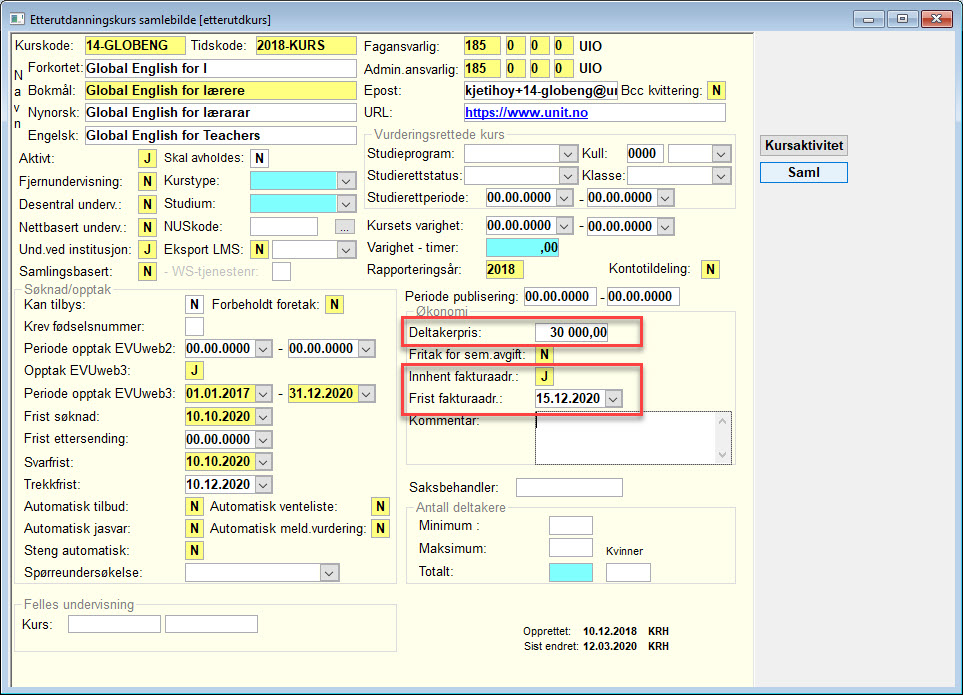
Task: Toggle Forbeholdt foretak N field
Action: [x=334, y=305]
